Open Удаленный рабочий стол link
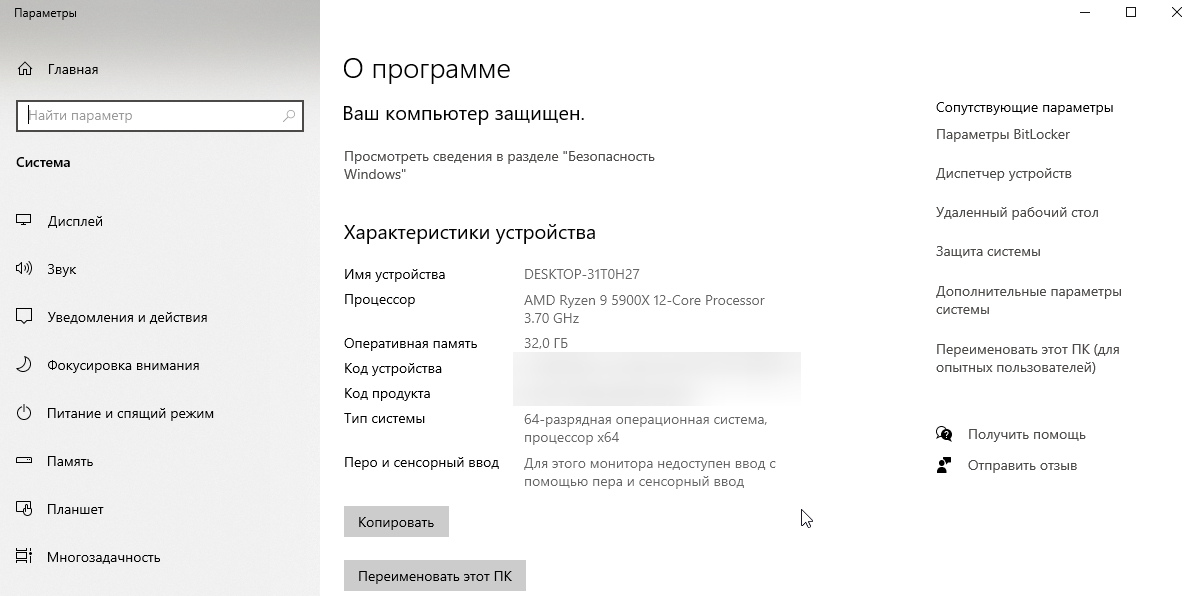 coord(1017,213)
